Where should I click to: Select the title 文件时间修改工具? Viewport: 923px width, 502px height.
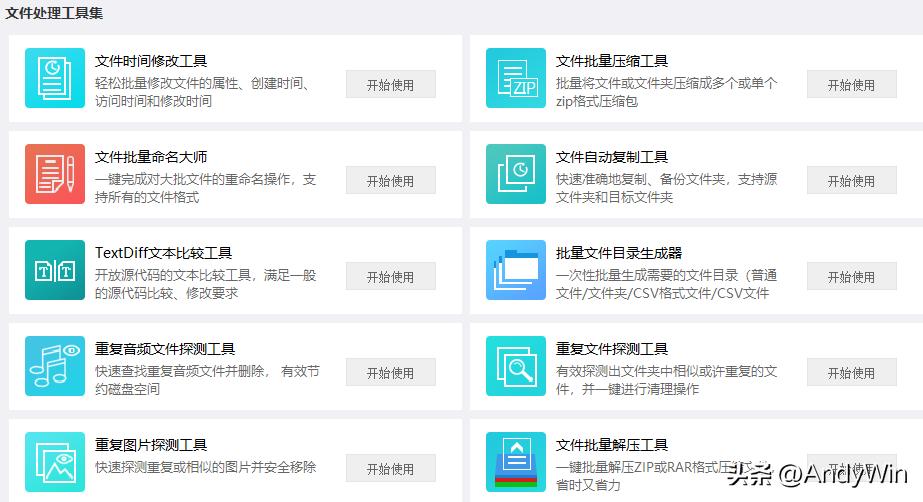coord(151,61)
